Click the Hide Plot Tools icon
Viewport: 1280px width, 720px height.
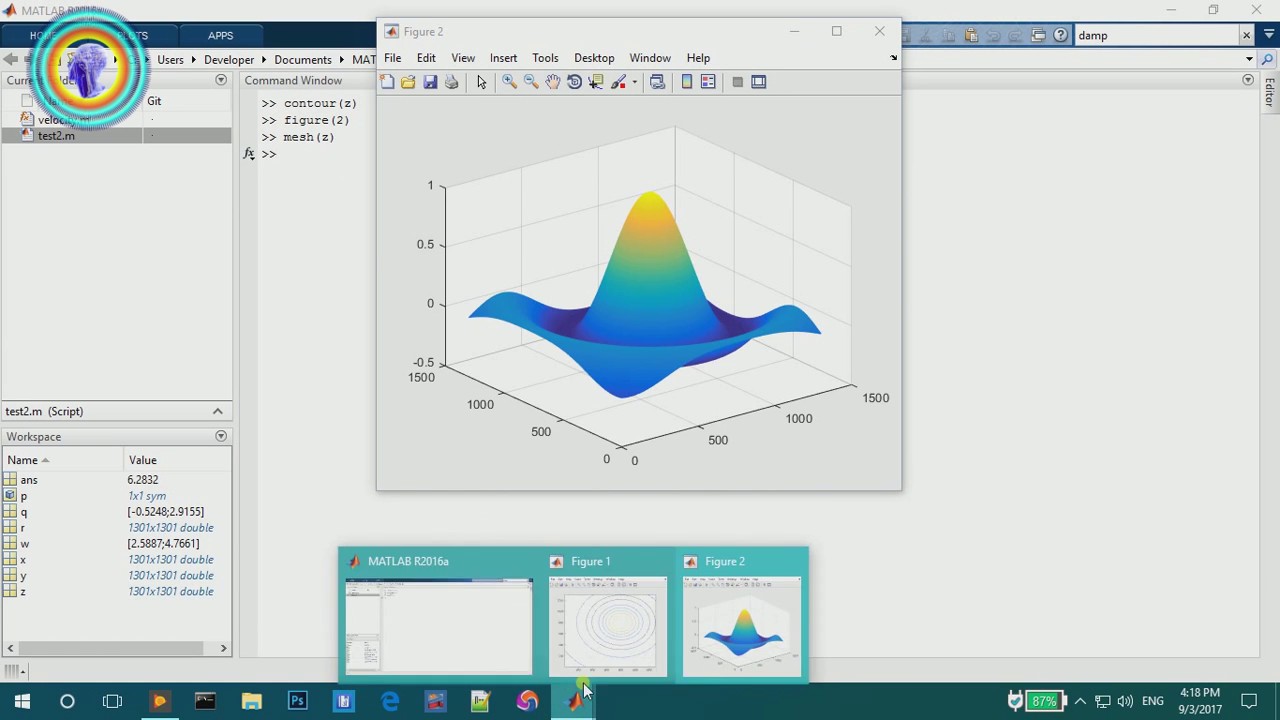[737, 82]
